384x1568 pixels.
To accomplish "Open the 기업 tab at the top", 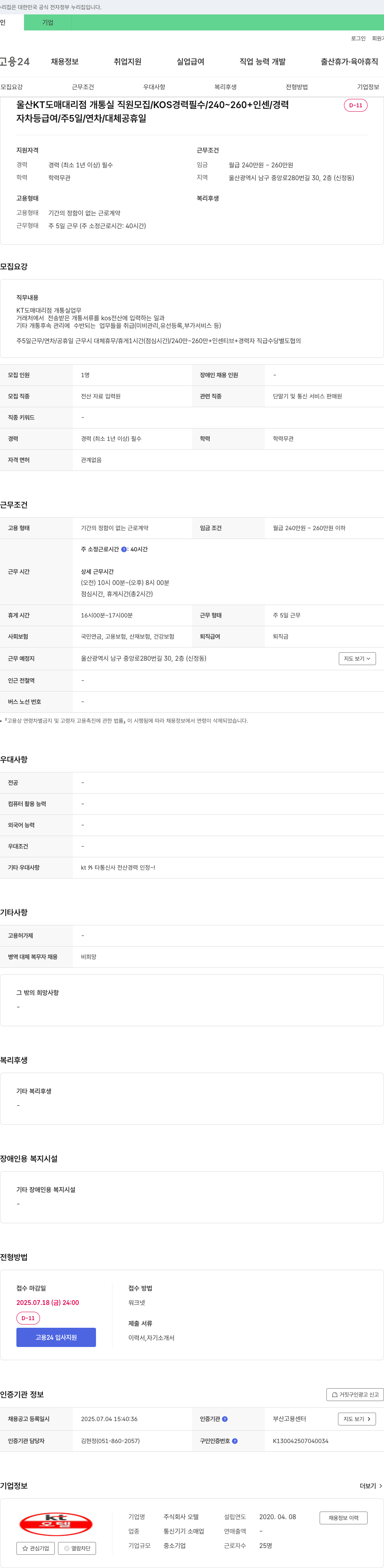I will pyautogui.click(x=48, y=22).
